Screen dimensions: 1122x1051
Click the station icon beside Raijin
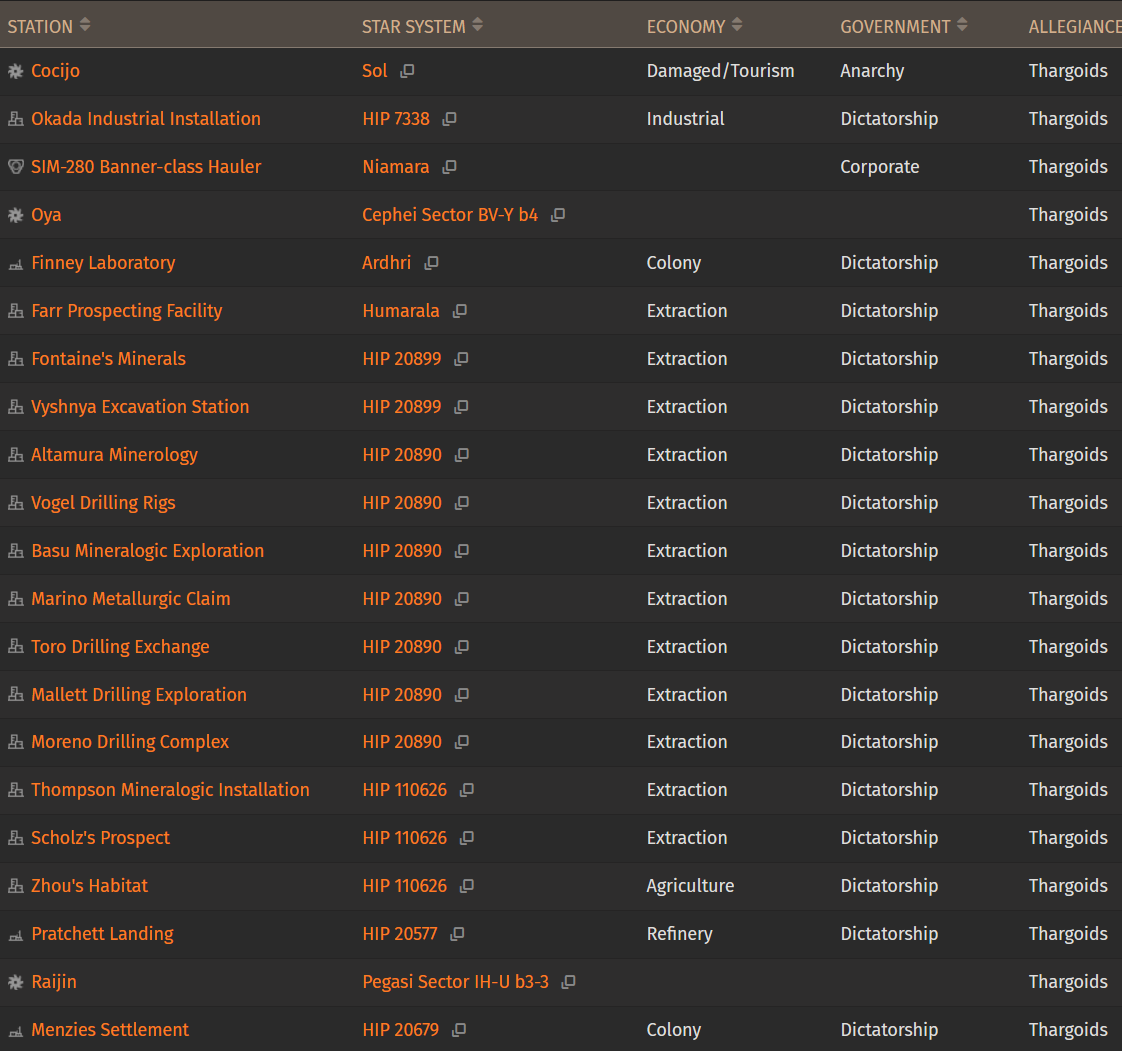click(15, 982)
